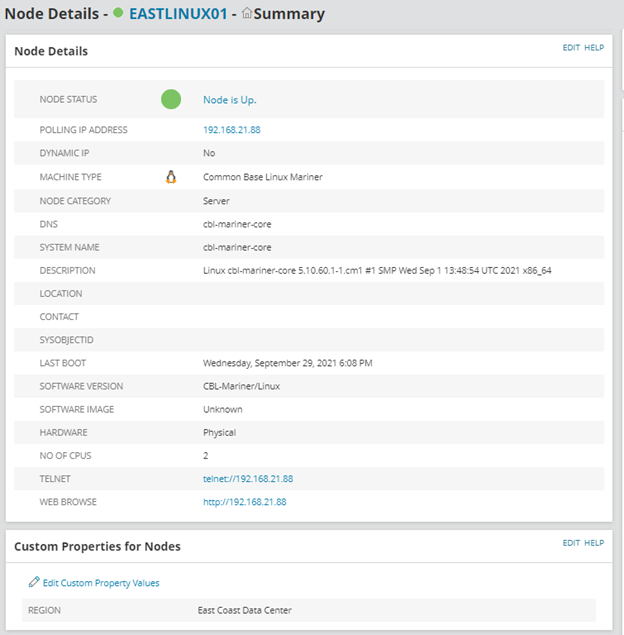The width and height of the screenshot is (624, 635).
Task: Click HELP in the Custom Properties panel
Action: (x=594, y=543)
